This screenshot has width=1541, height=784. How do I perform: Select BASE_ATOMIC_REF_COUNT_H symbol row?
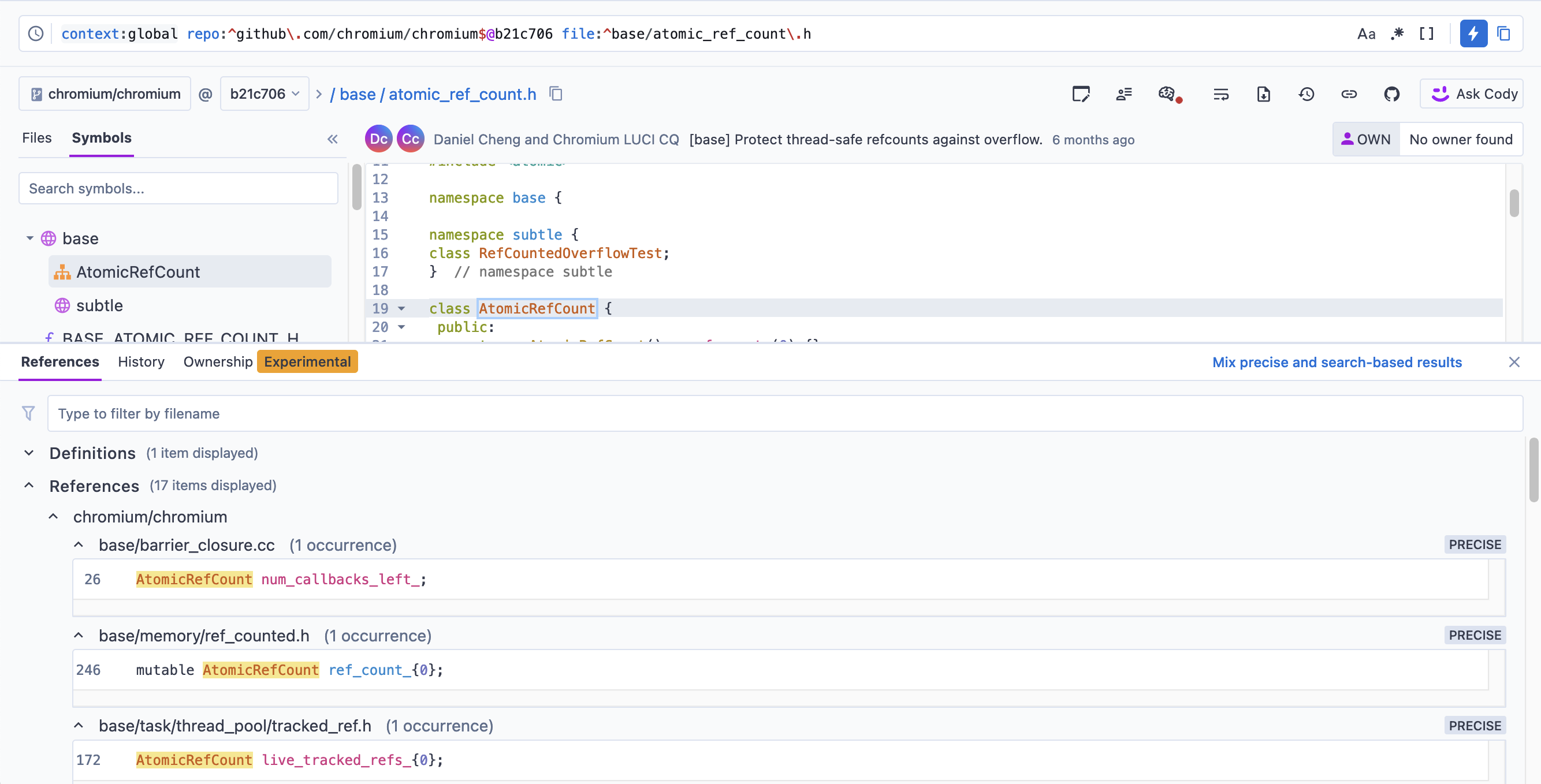pyautogui.click(x=181, y=337)
